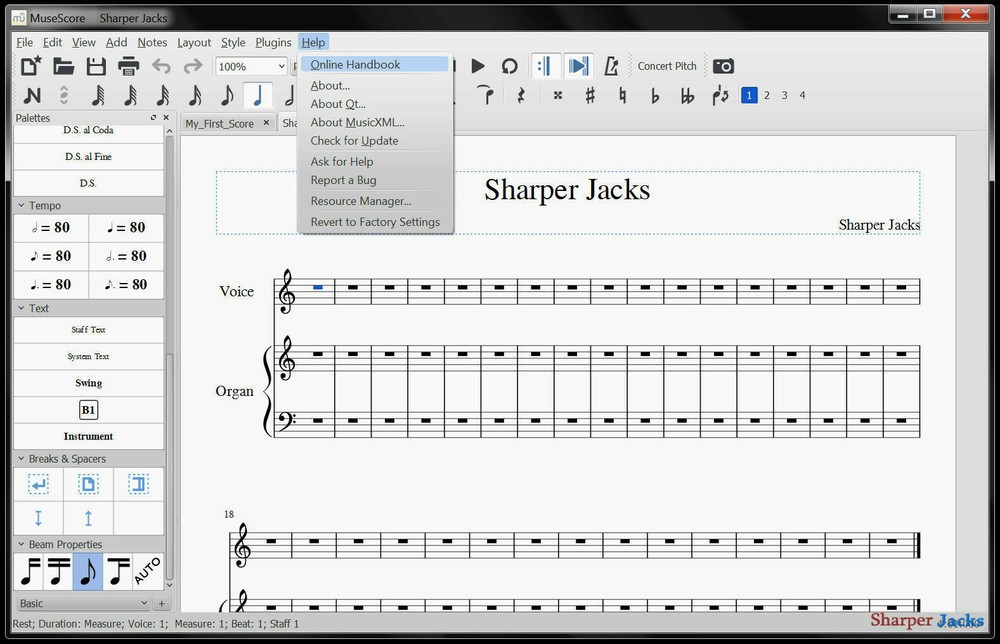This screenshot has height=644, width=1000.
Task: Click the Rewind to start playback icon
Action: click(445, 66)
